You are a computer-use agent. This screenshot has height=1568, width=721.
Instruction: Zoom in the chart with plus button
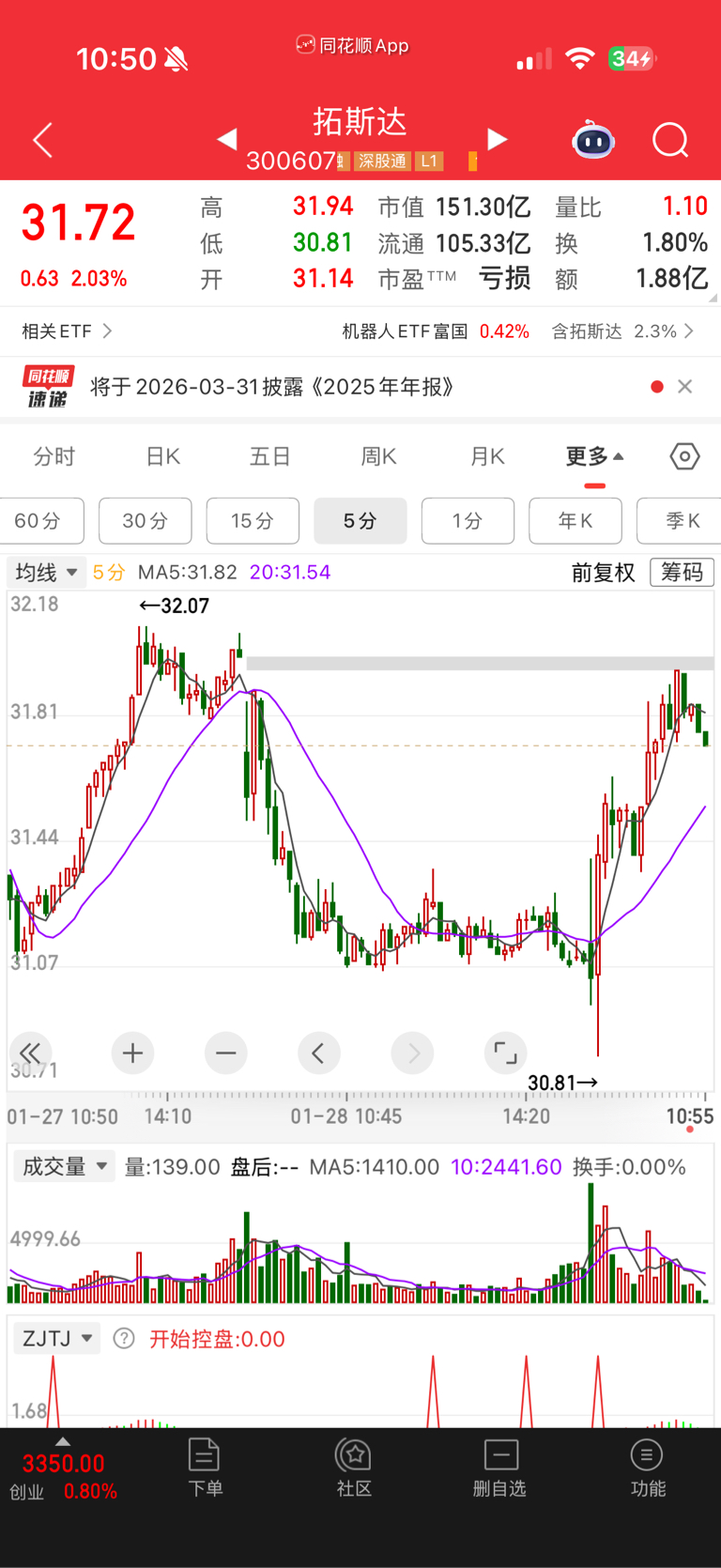(x=132, y=1053)
